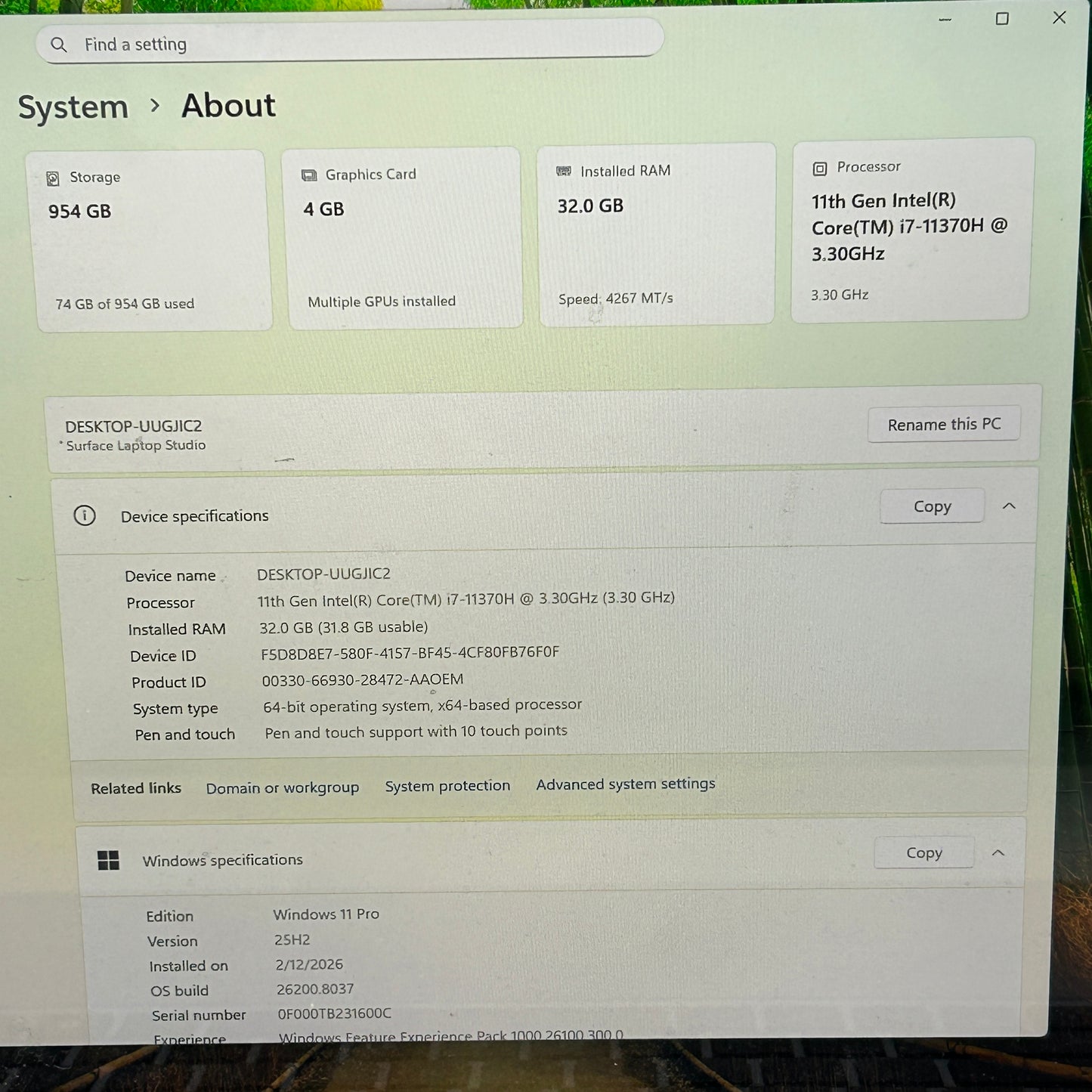Click the magnifier icon in the search bar

click(x=59, y=45)
